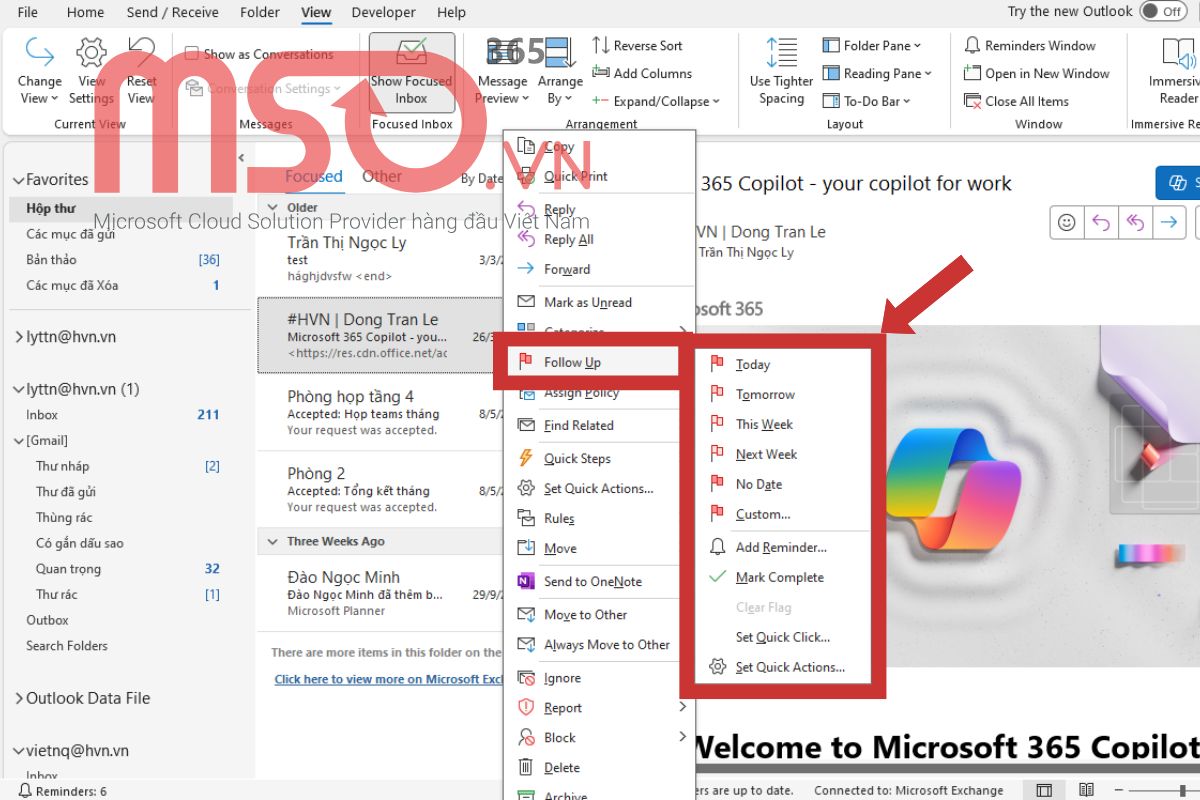Click Reminders: 6 in status bar

point(62,791)
